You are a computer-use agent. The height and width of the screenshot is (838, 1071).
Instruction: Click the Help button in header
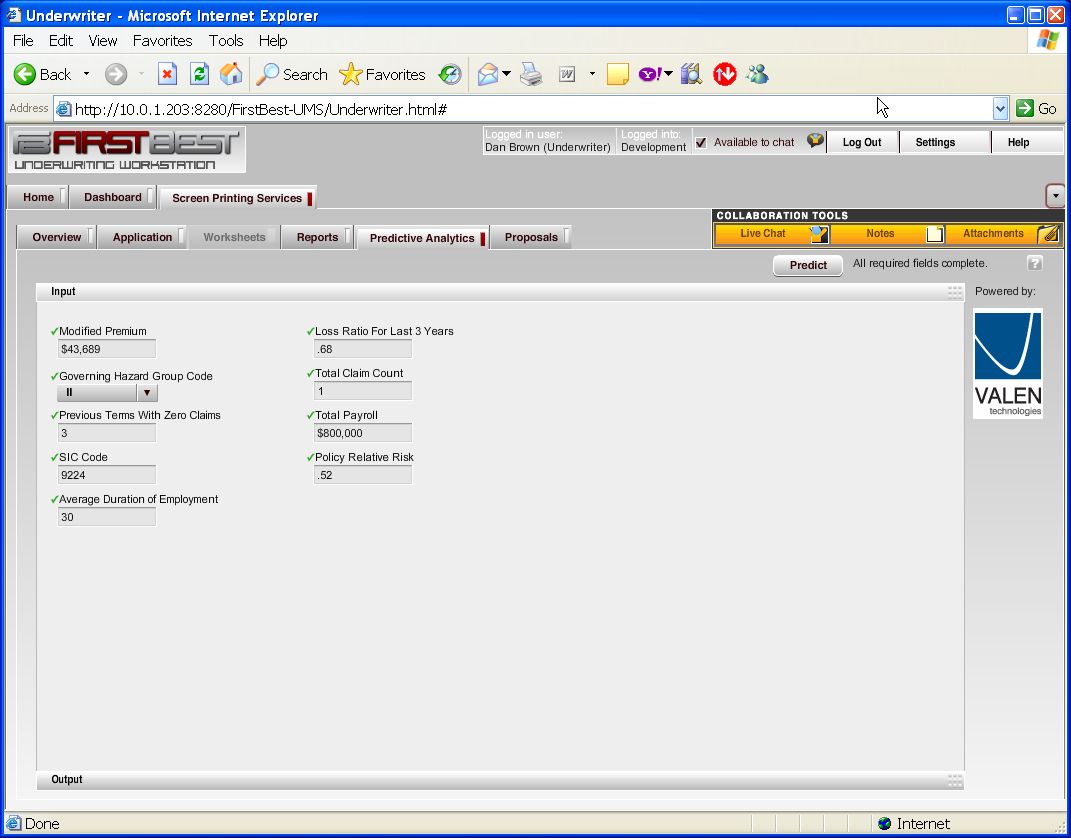(1018, 142)
